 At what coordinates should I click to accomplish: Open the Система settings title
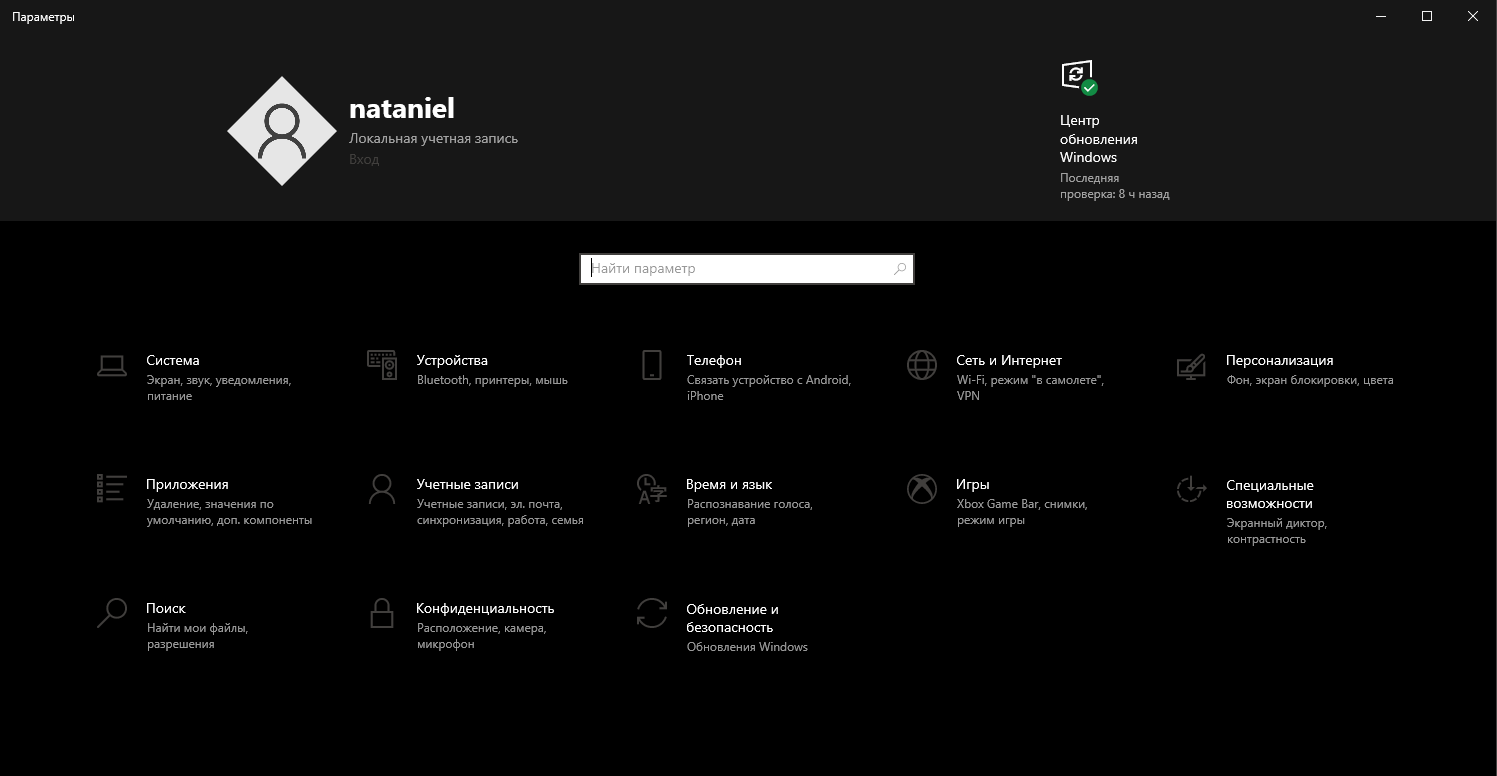[x=173, y=361]
